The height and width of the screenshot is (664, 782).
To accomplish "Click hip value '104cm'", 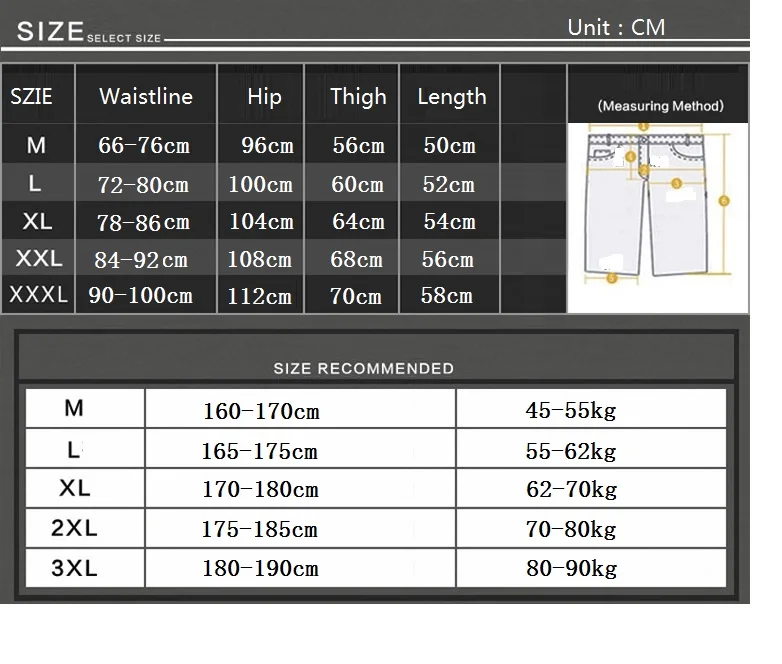I will 261,221.
